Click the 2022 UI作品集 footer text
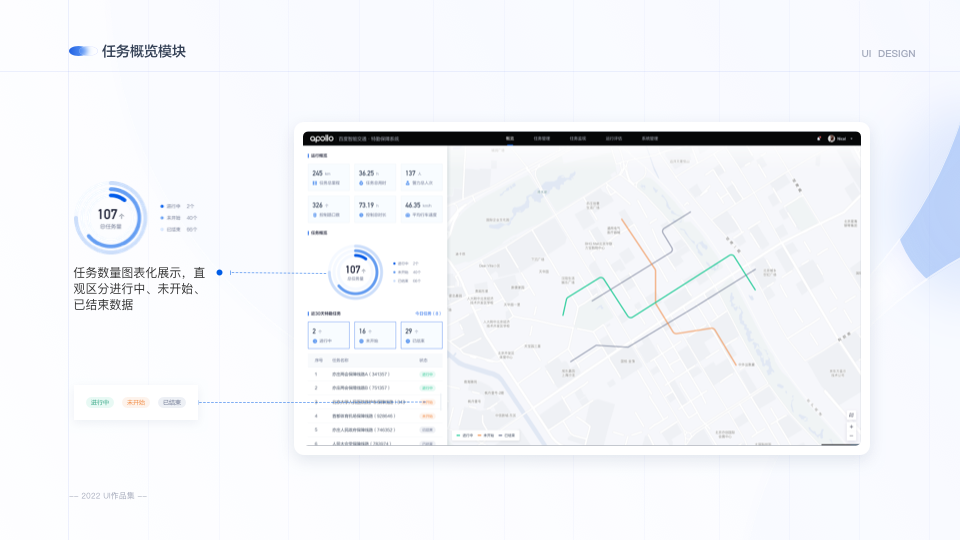Viewport: 960px width, 540px height. coord(108,496)
